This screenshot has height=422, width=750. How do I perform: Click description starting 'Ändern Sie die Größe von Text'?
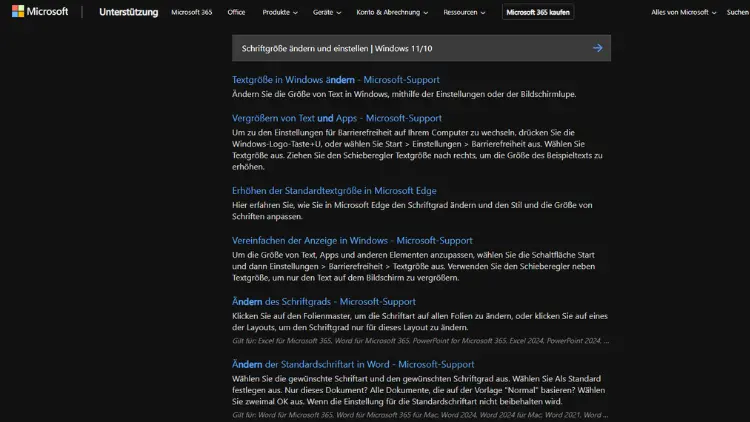tap(404, 94)
